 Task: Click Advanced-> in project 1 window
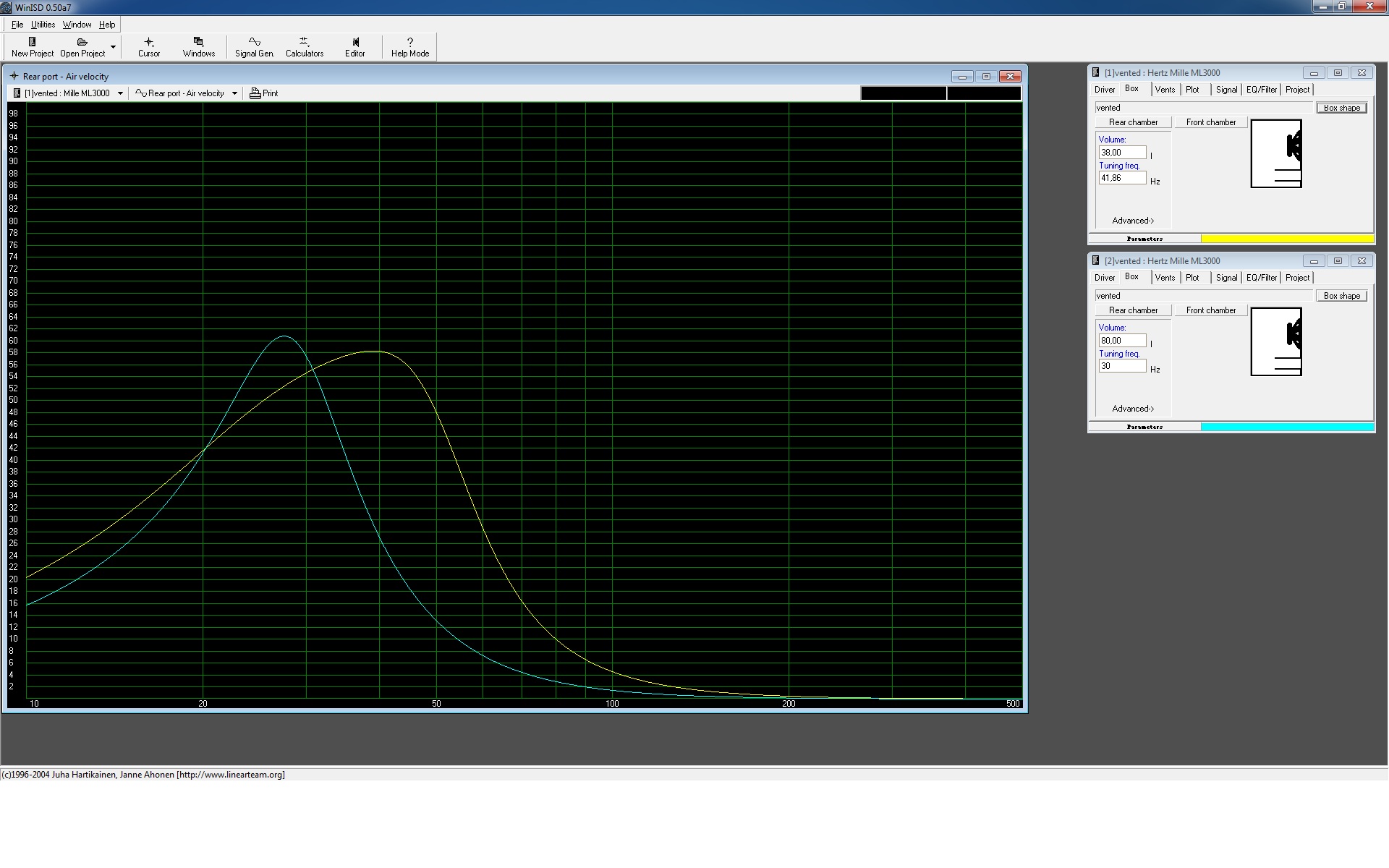[1133, 221]
